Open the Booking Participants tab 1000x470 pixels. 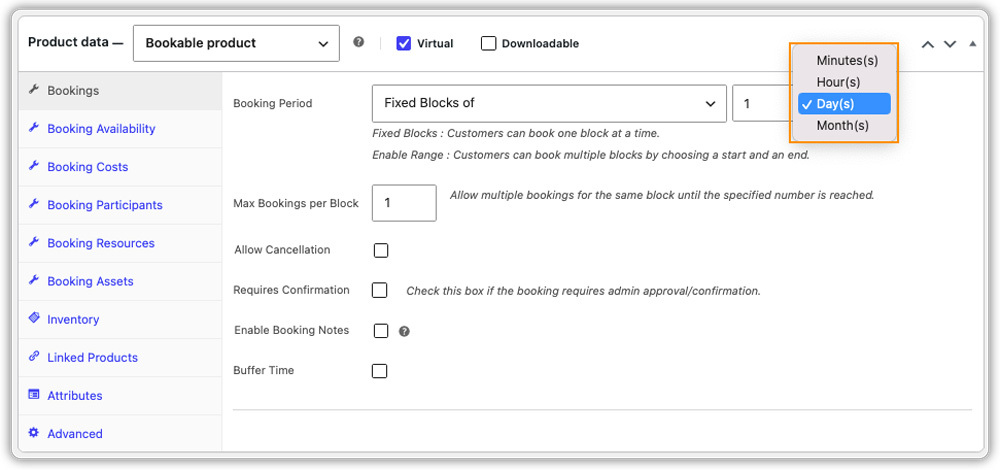click(x=120, y=205)
